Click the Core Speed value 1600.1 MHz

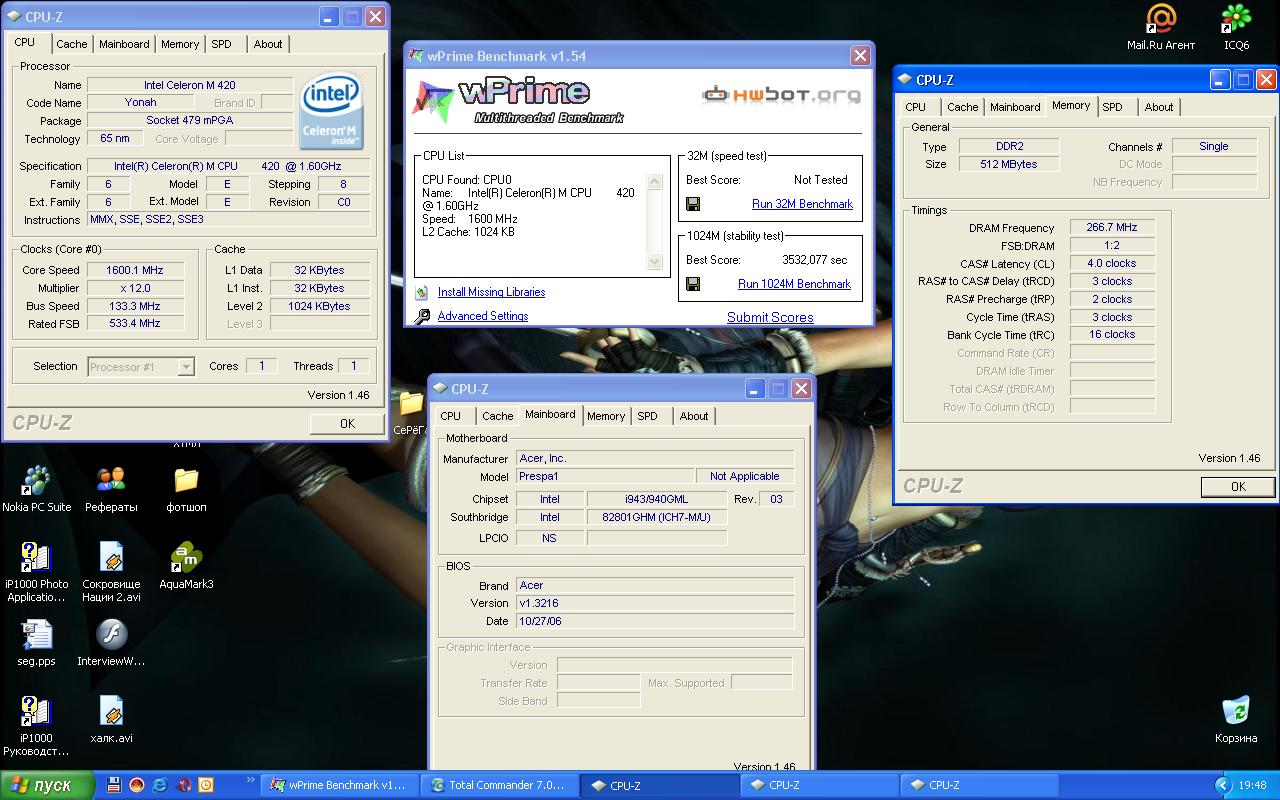click(135, 270)
